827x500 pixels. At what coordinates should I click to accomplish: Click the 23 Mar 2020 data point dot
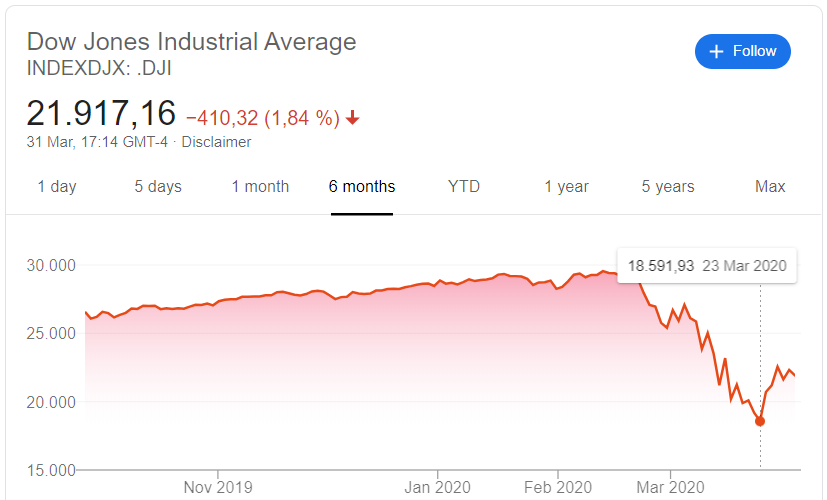760,421
